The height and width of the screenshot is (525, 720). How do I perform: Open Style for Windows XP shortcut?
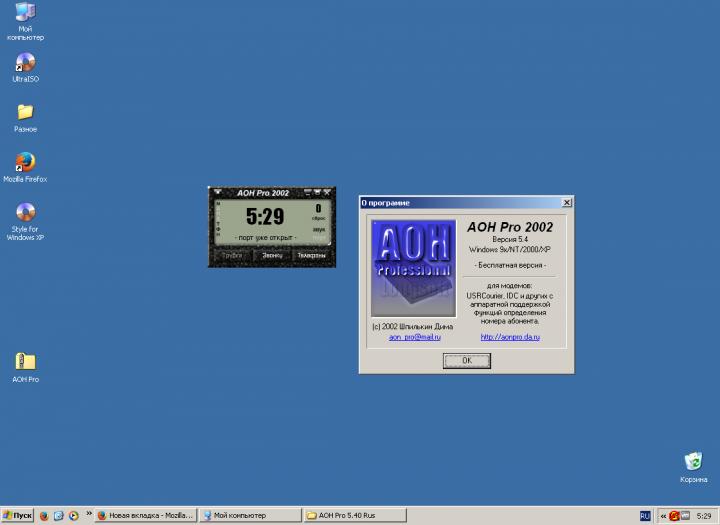pyautogui.click(x=25, y=213)
